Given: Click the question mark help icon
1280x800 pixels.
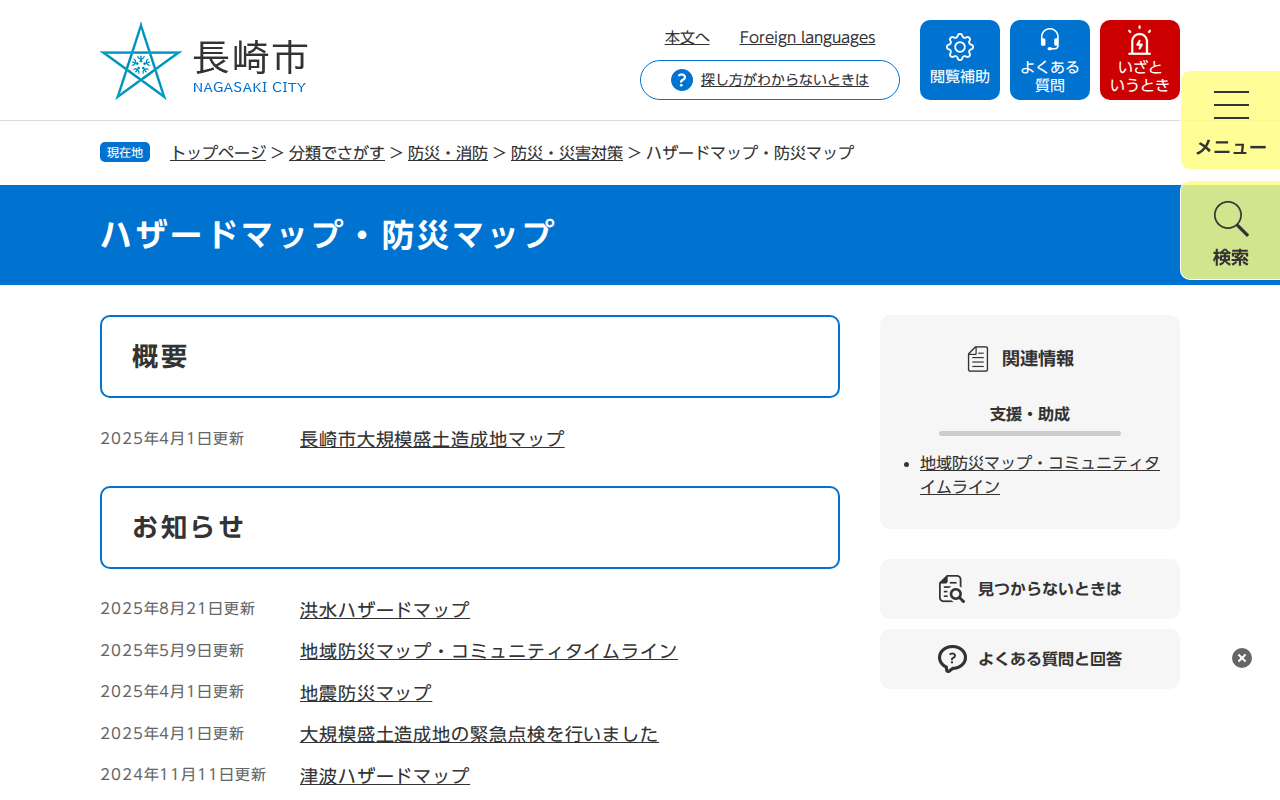Looking at the screenshot, I should pyautogui.click(x=682, y=80).
